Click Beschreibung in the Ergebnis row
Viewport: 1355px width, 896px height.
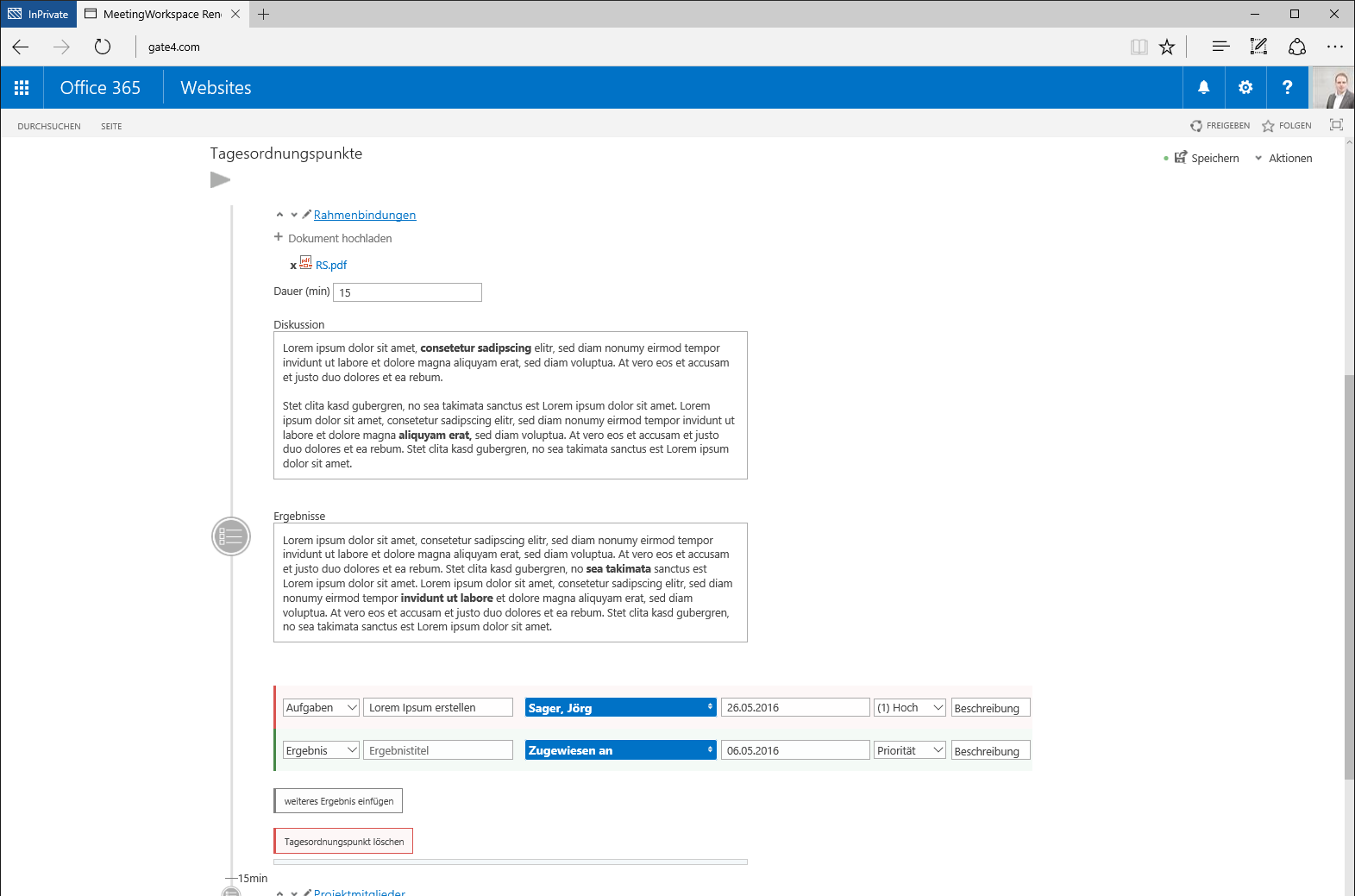click(x=990, y=751)
